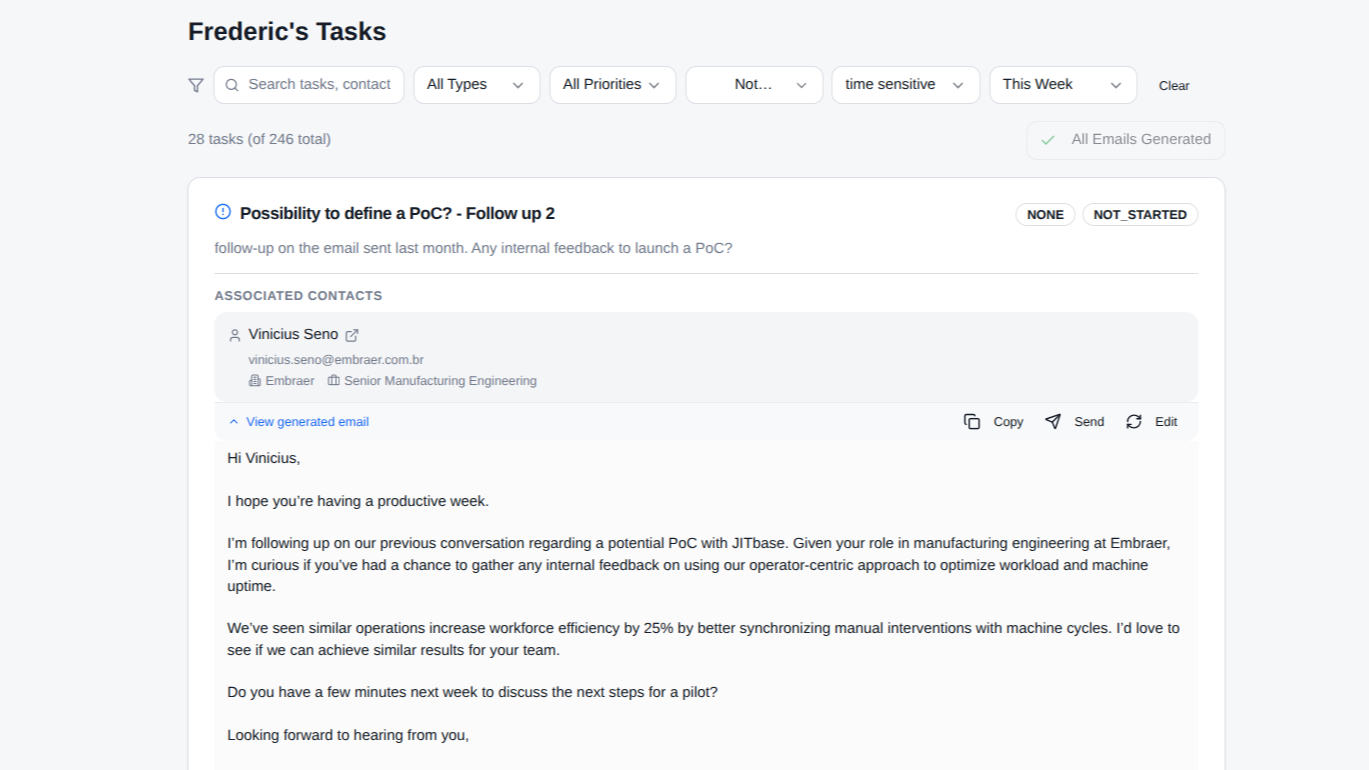Click the search tasks input field
Viewport: 1369px width, 770px height.
(309, 85)
